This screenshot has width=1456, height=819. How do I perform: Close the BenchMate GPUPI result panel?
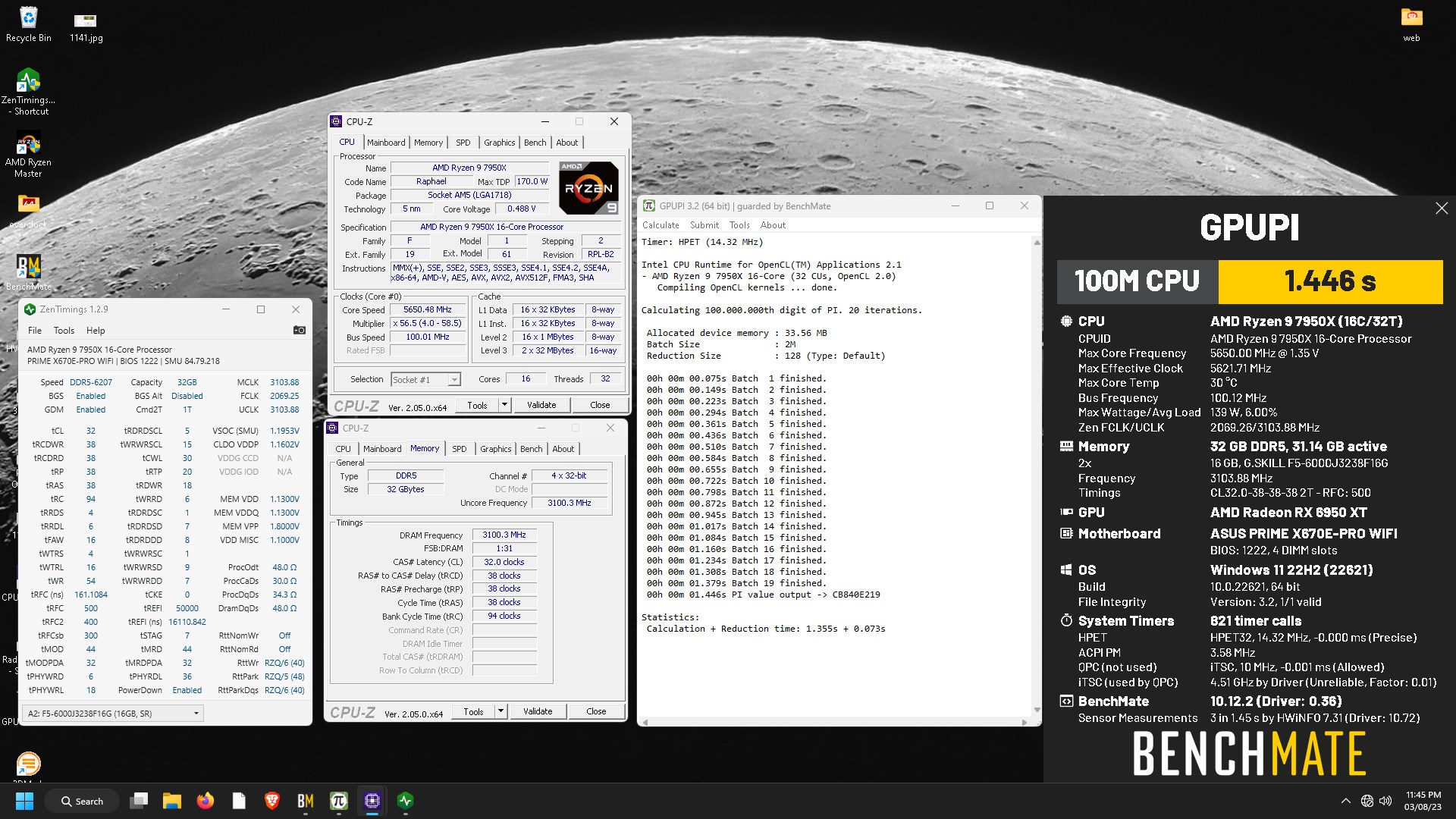click(x=1442, y=208)
